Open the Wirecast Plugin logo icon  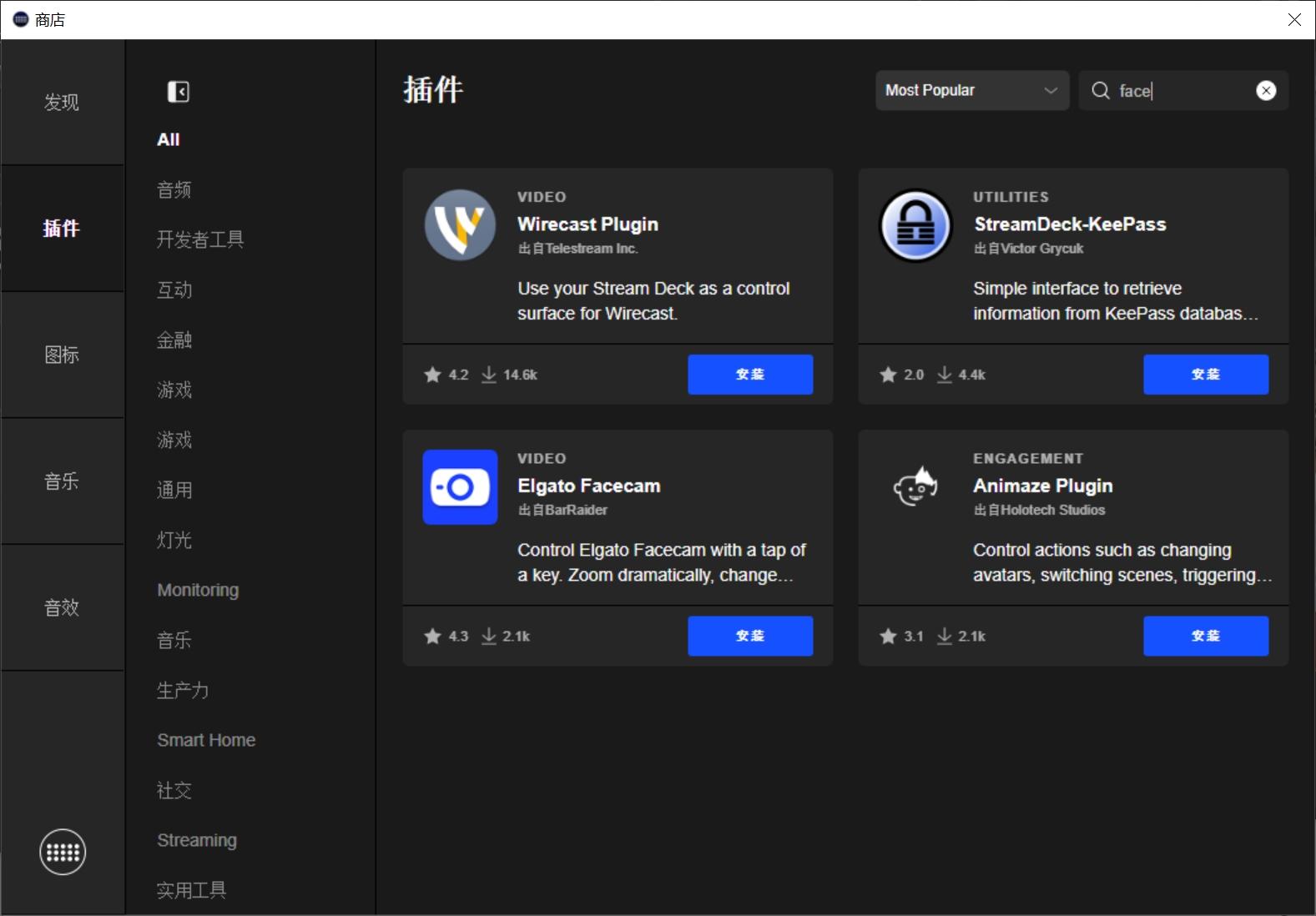[x=460, y=225]
